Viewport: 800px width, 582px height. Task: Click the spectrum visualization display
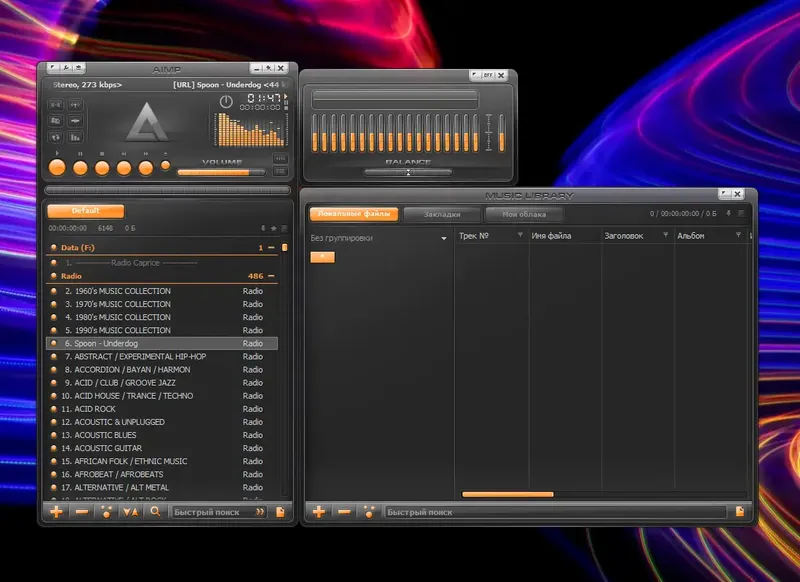pyautogui.click(x=250, y=130)
